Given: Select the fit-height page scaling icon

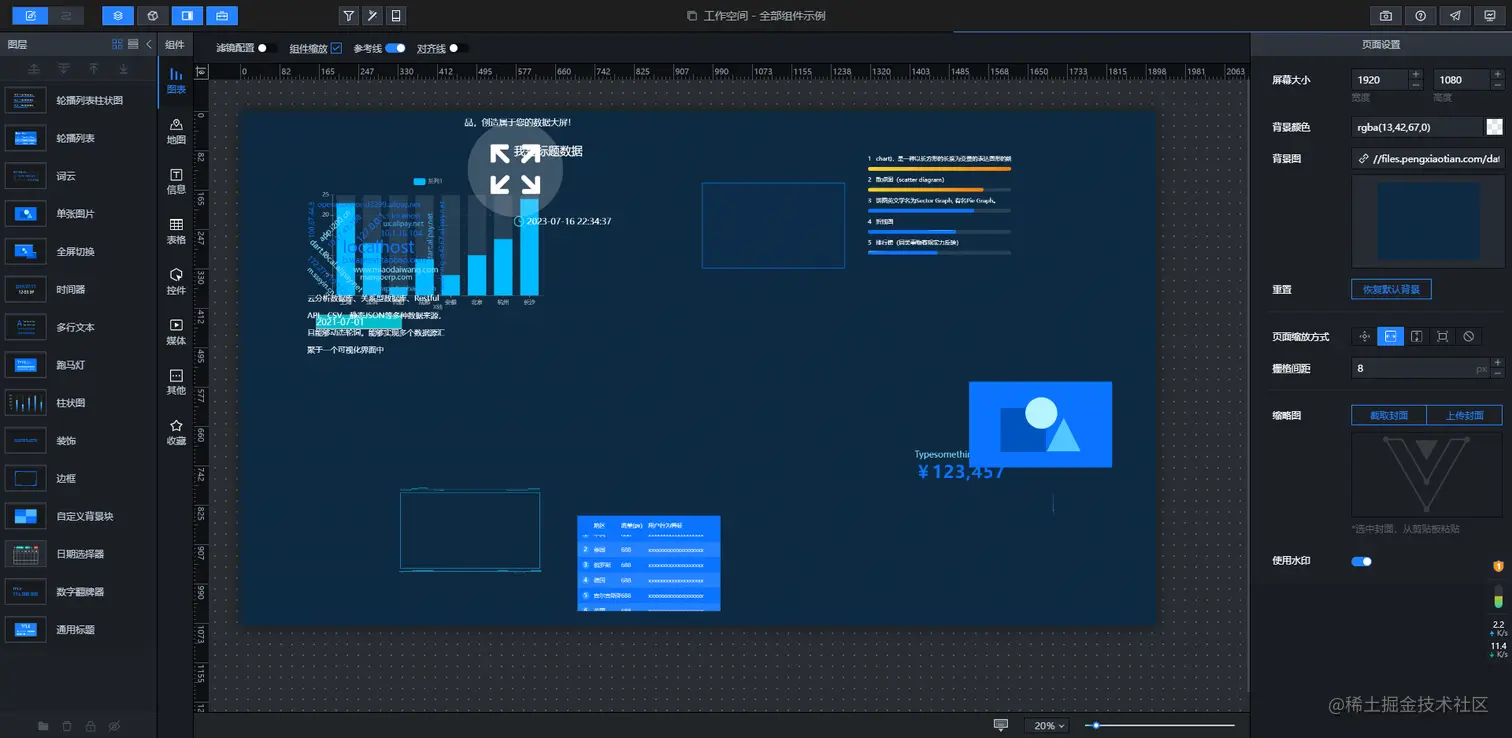Looking at the screenshot, I should point(1416,337).
